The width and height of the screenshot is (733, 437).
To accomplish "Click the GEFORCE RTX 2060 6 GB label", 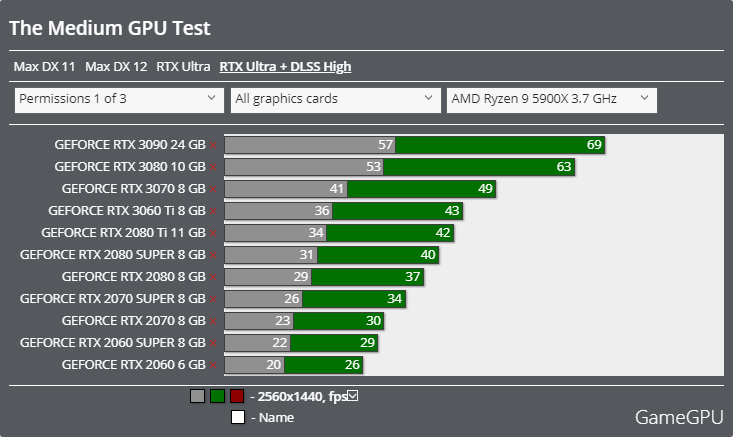I will [134, 365].
